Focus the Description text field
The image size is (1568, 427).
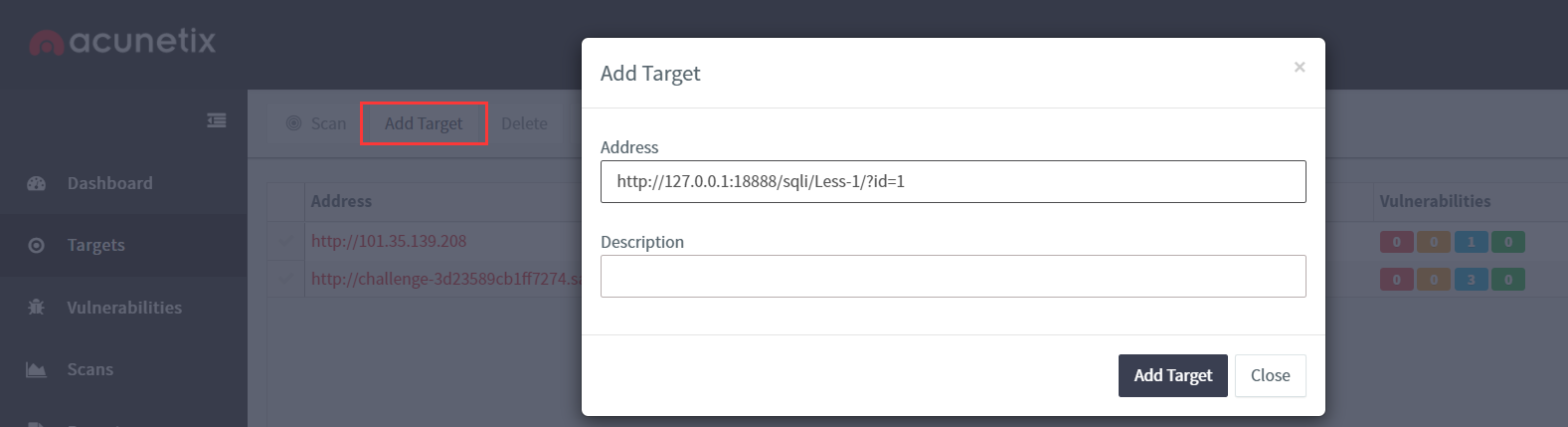point(953,277)
